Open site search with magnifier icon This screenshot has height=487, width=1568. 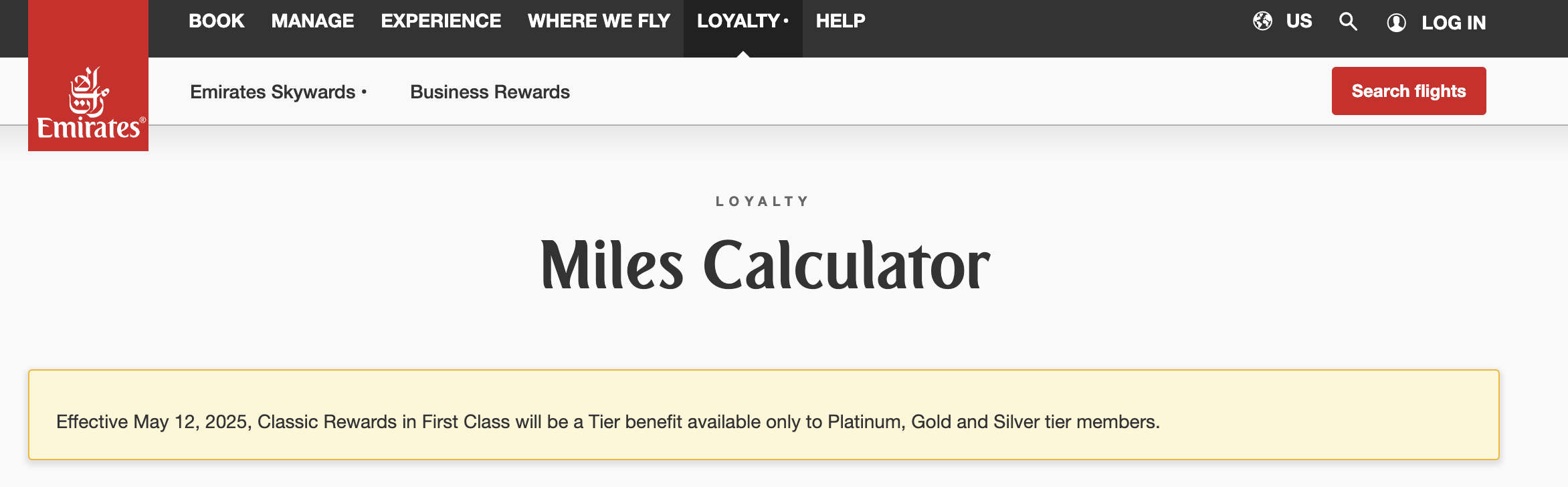[x=1348, y=22]
